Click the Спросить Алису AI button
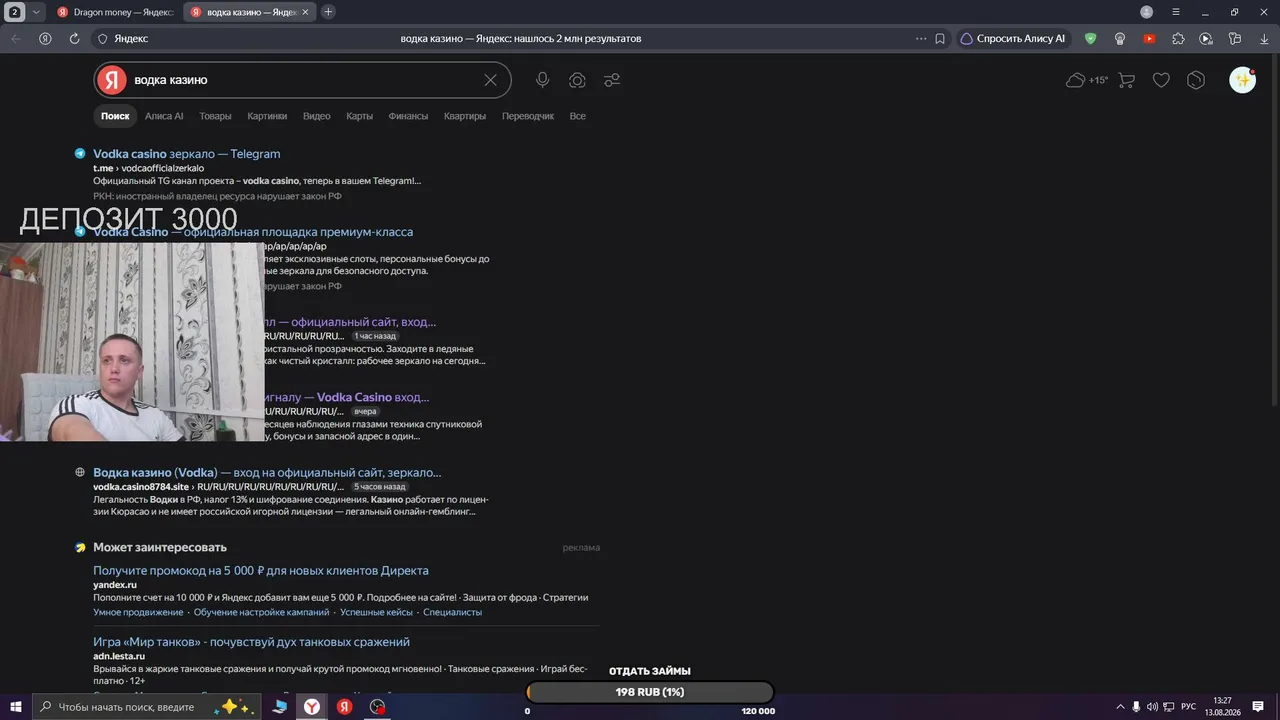The image size is (1280, 720). click(x=1013, y=39)
